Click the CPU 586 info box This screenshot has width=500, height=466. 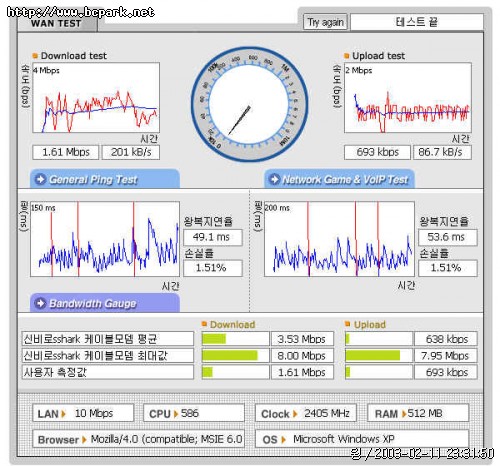[x=194, y=413]
